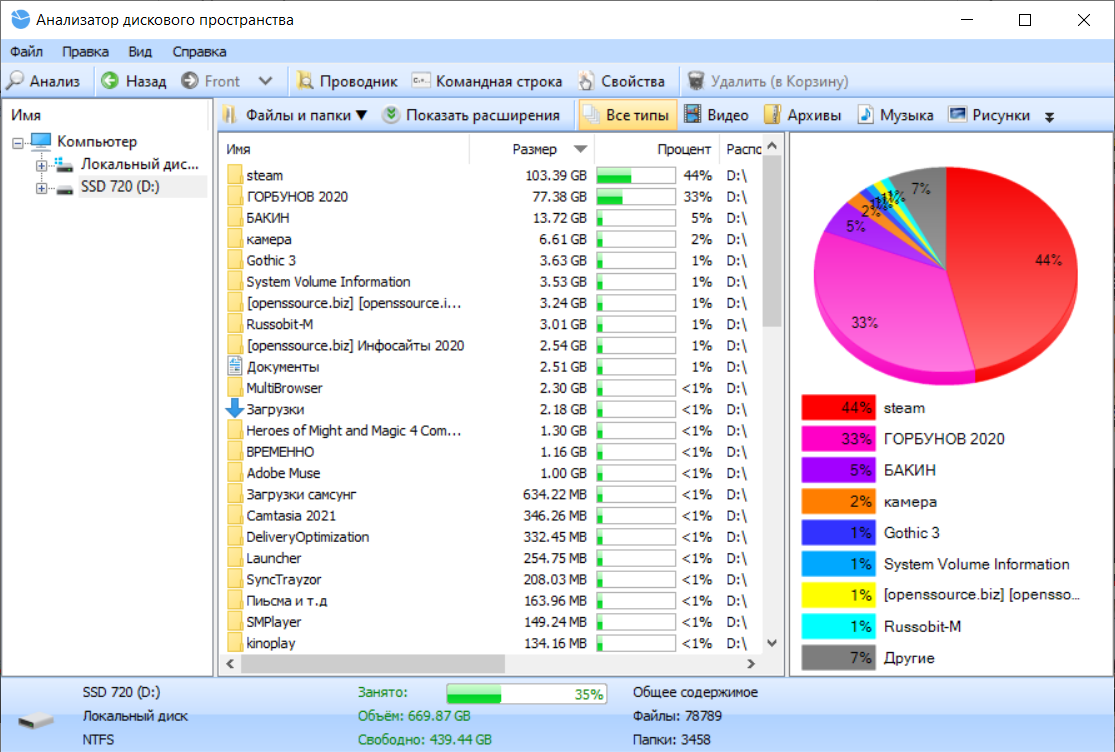
Task: Click the Архивы filter icon
Action: click(772, 114)
